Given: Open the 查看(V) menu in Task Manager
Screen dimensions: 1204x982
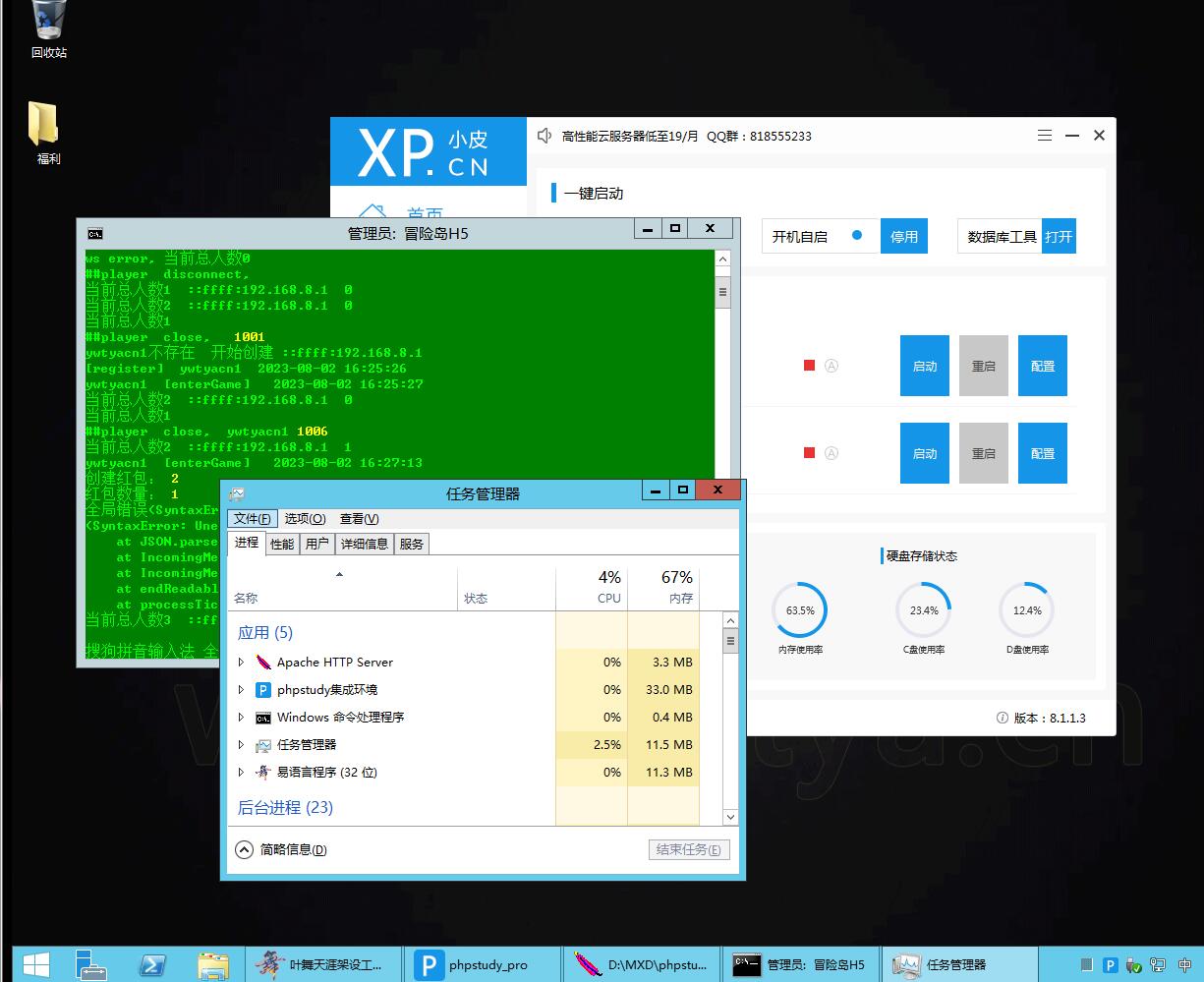Looking at the screenshot, I should 359,518.
